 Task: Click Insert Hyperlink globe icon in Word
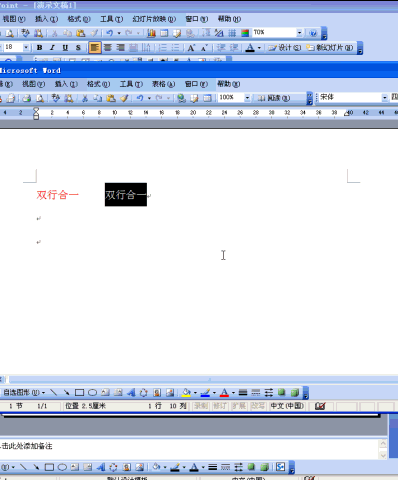coord(181,98)
